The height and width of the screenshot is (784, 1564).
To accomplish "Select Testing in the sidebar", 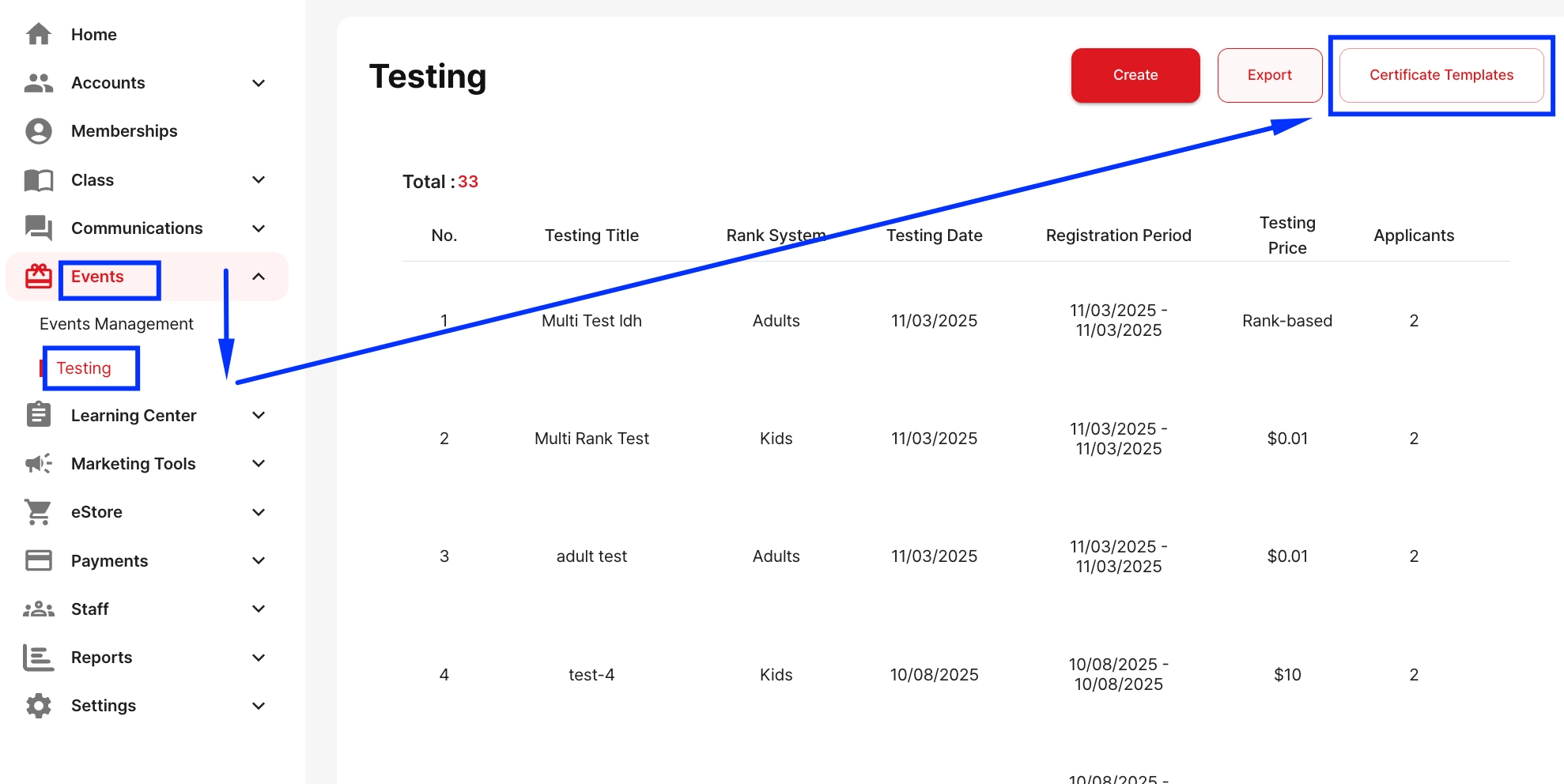I will click(84, 368).
